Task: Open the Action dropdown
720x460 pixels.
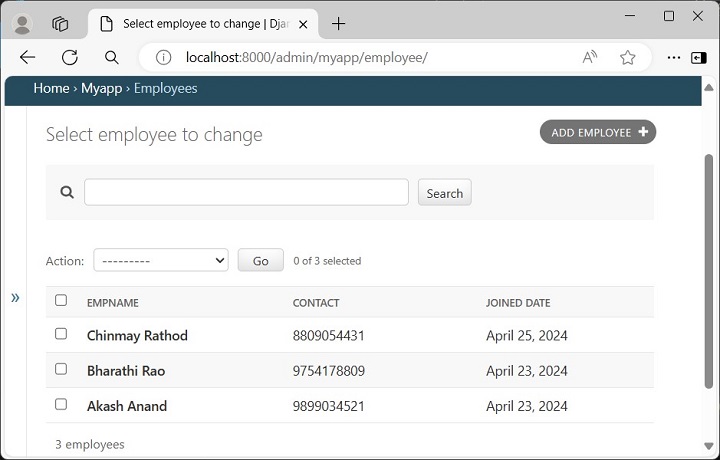Action: pyautogui.click(x=161, y=260)
